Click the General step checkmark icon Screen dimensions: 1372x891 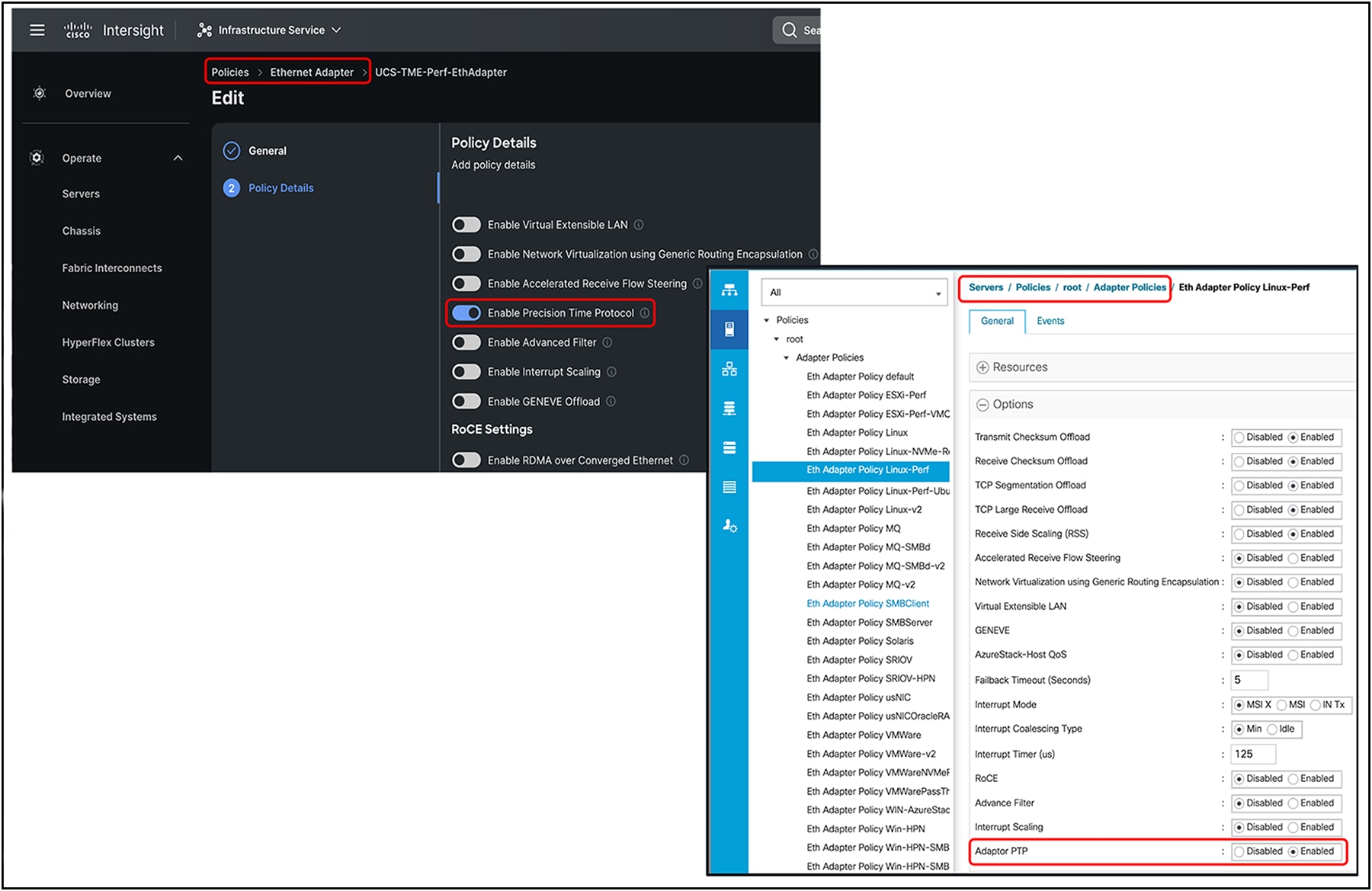coord(232,150)
